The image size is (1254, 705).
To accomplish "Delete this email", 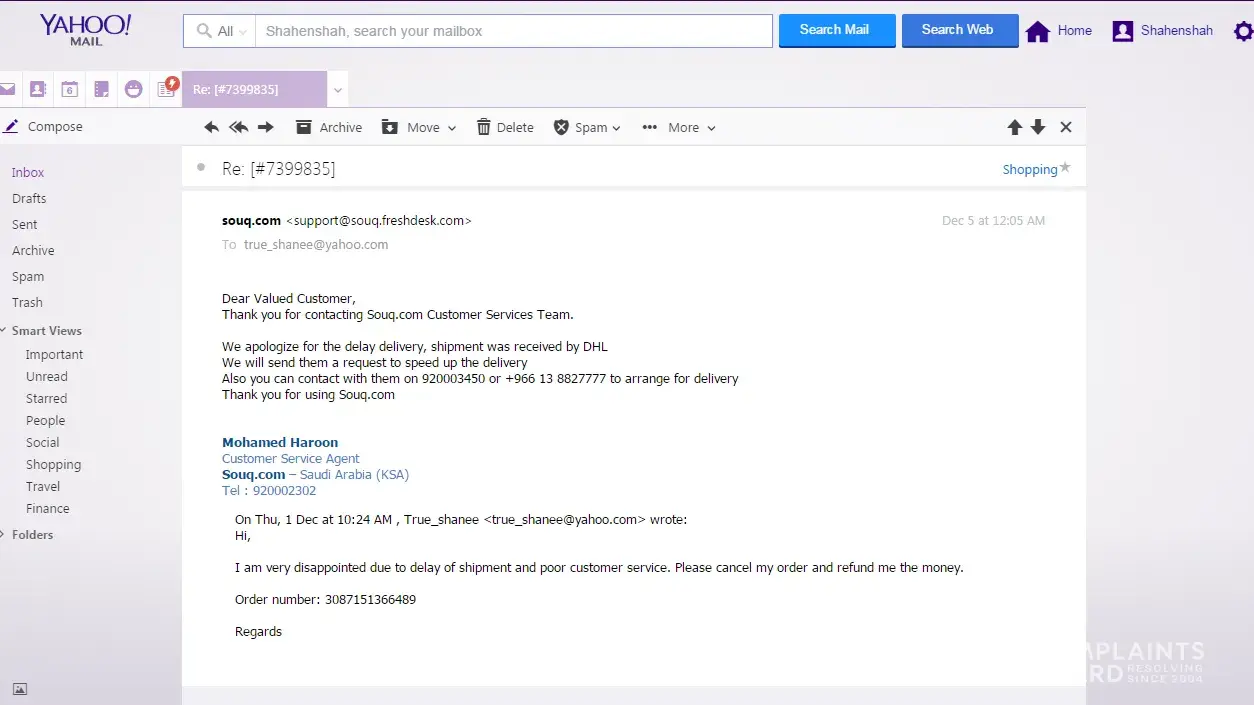I will click(x=505, y=127).
